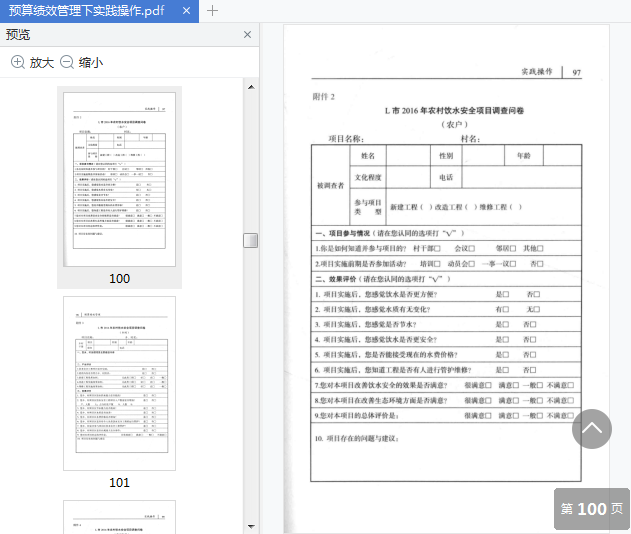
Task: Click page header number 97
Action: tap(577, 72)
